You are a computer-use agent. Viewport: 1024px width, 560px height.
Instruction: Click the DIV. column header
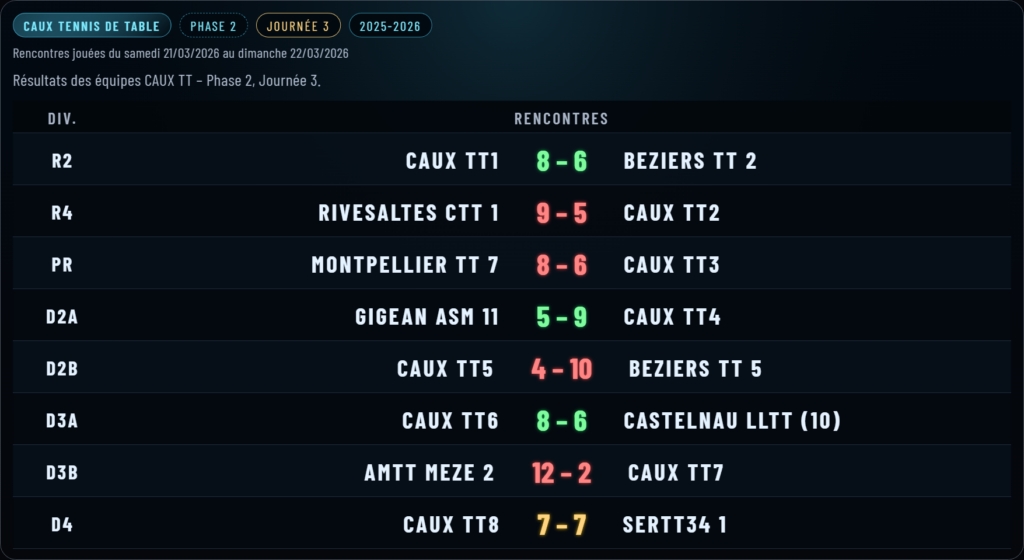coord(62,119)
